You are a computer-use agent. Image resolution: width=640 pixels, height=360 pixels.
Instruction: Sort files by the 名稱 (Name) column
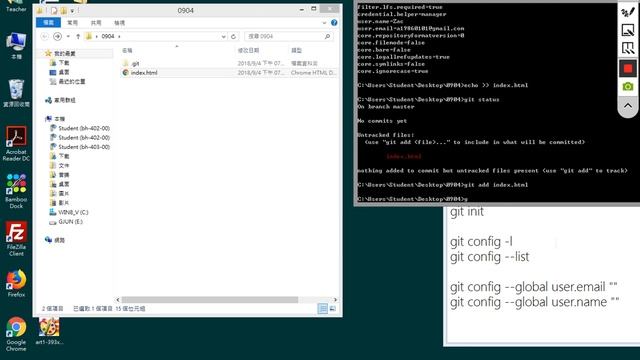click(x=127, y=50)
